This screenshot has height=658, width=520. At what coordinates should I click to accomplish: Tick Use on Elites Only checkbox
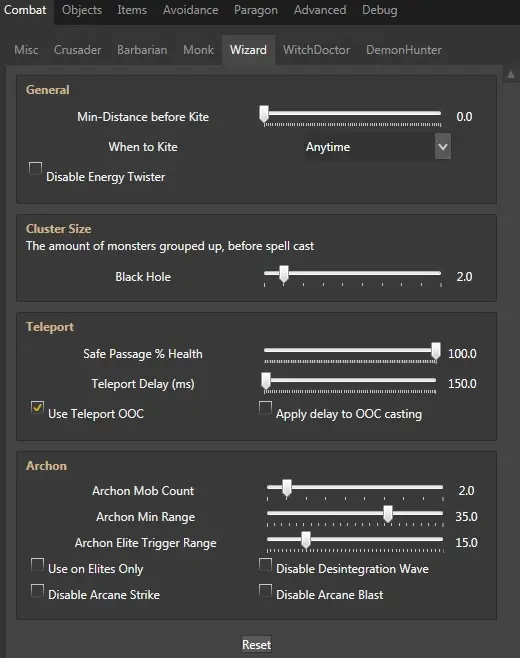37,564
